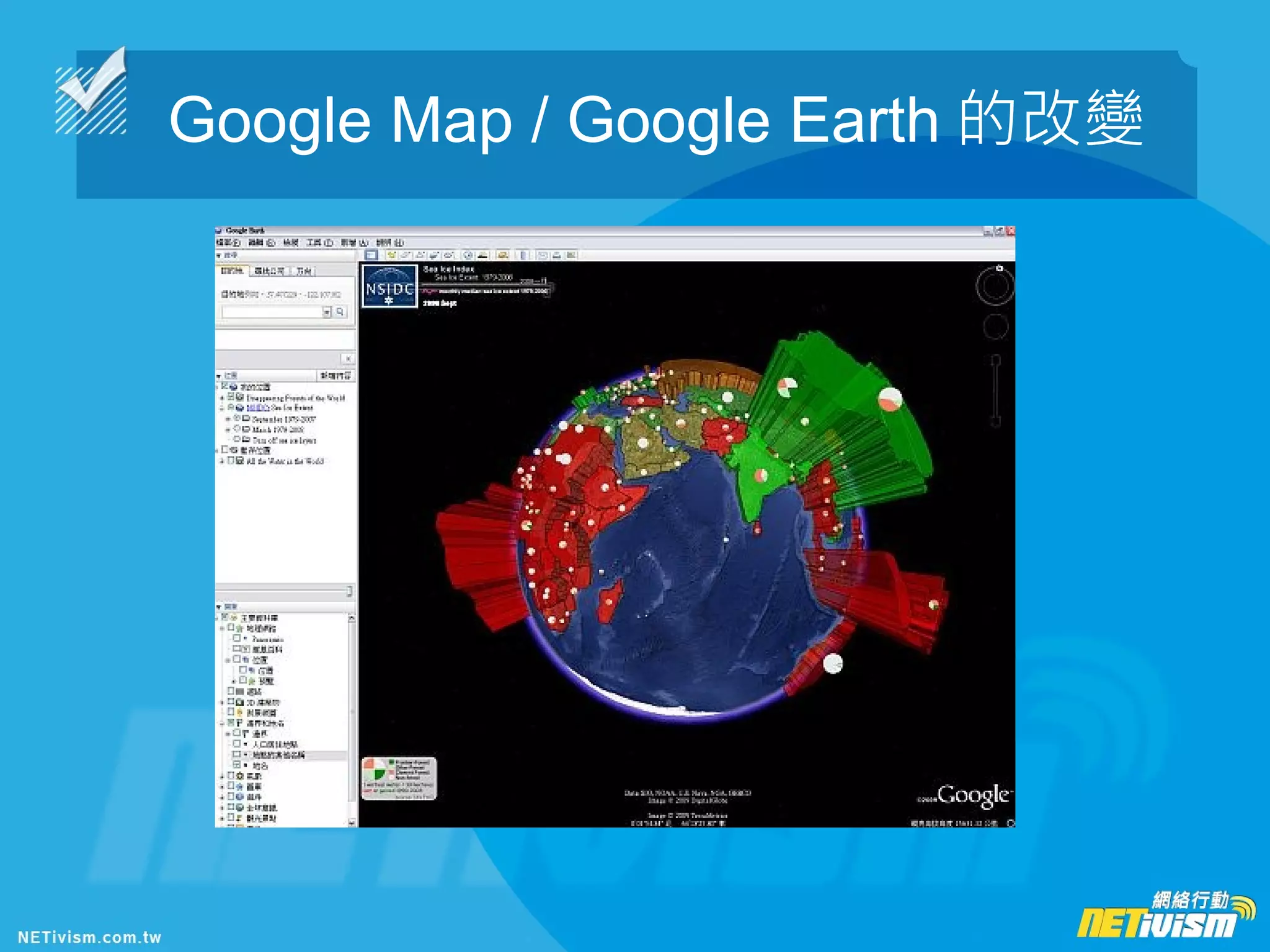Image resolution: width=1270 pixels, height=952 pixels.
Task: Click the NSIDC logo overlay
Action: (x=389, y=286)
